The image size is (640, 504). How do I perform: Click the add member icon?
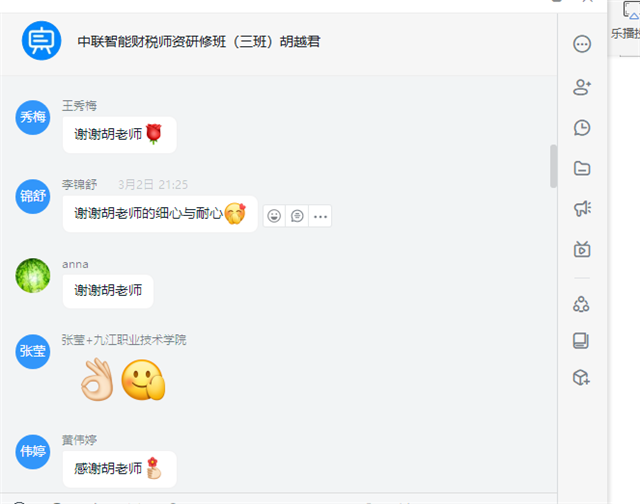[582, 87]
